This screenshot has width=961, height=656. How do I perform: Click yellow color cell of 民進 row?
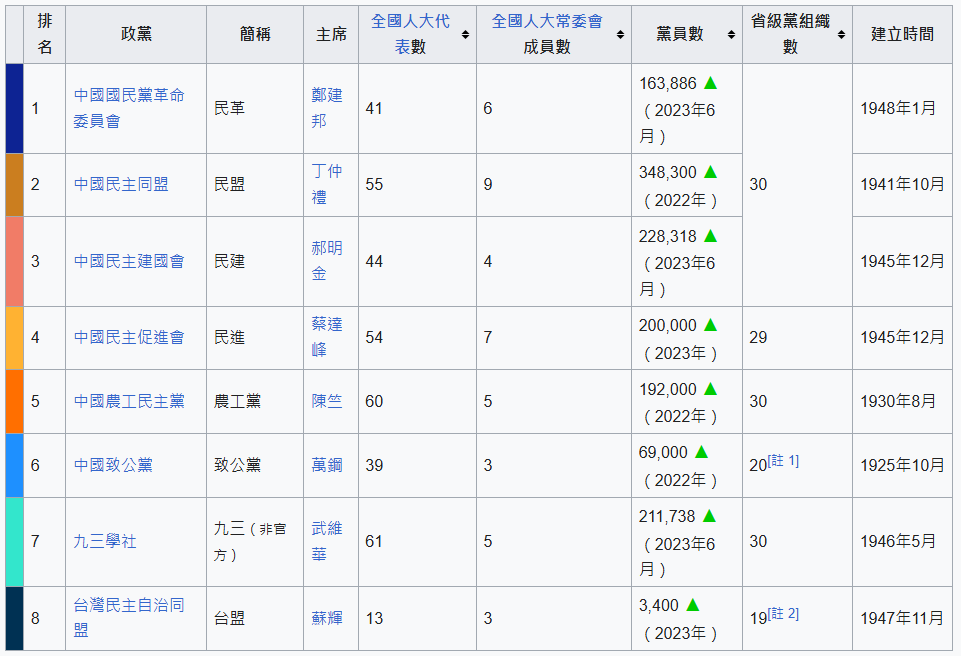click(x=14, y=338)
